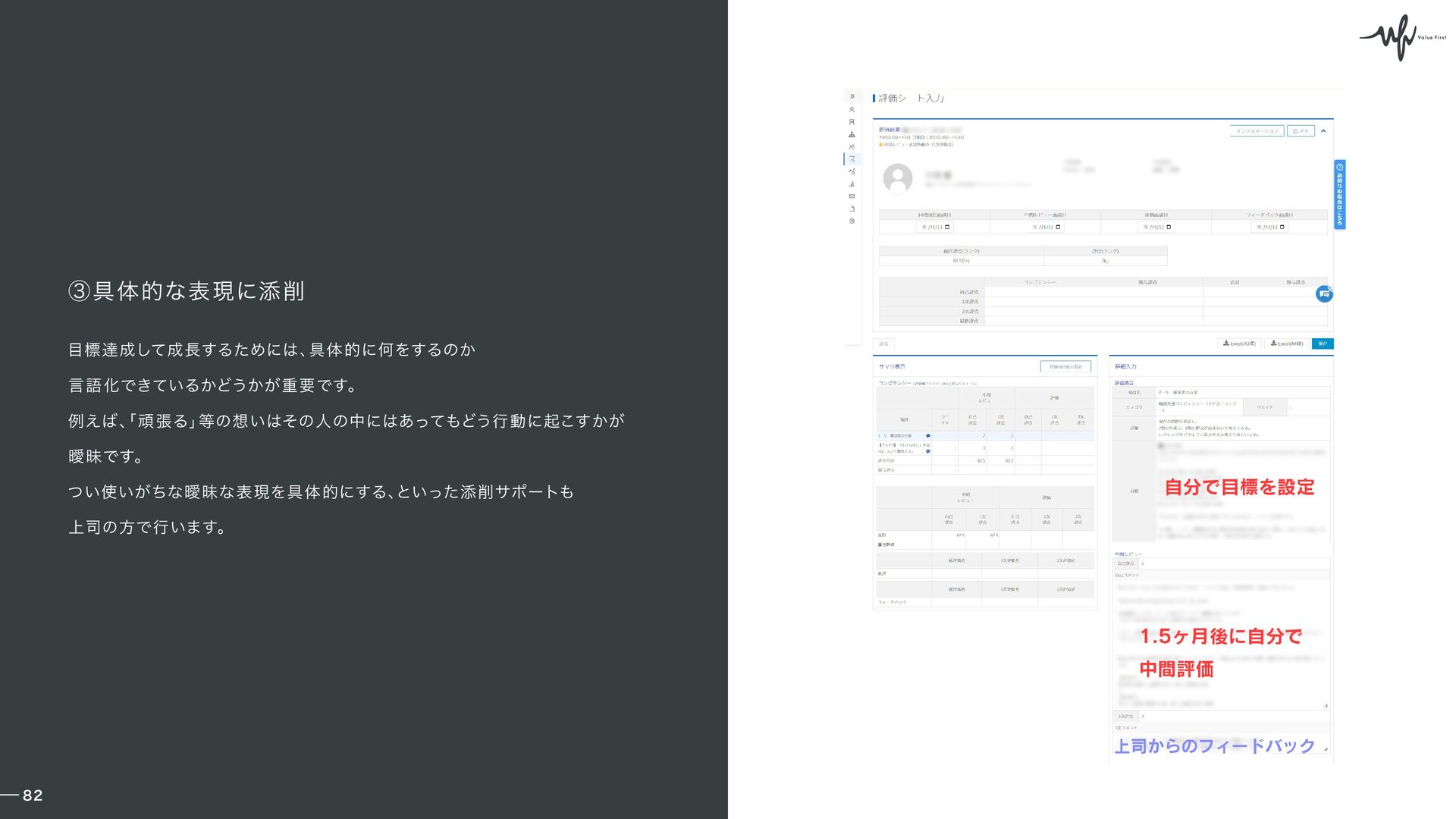The height and width of the screenshot is (819, 1456).
Task: Click the メモ memo button
Action: 1301,131
